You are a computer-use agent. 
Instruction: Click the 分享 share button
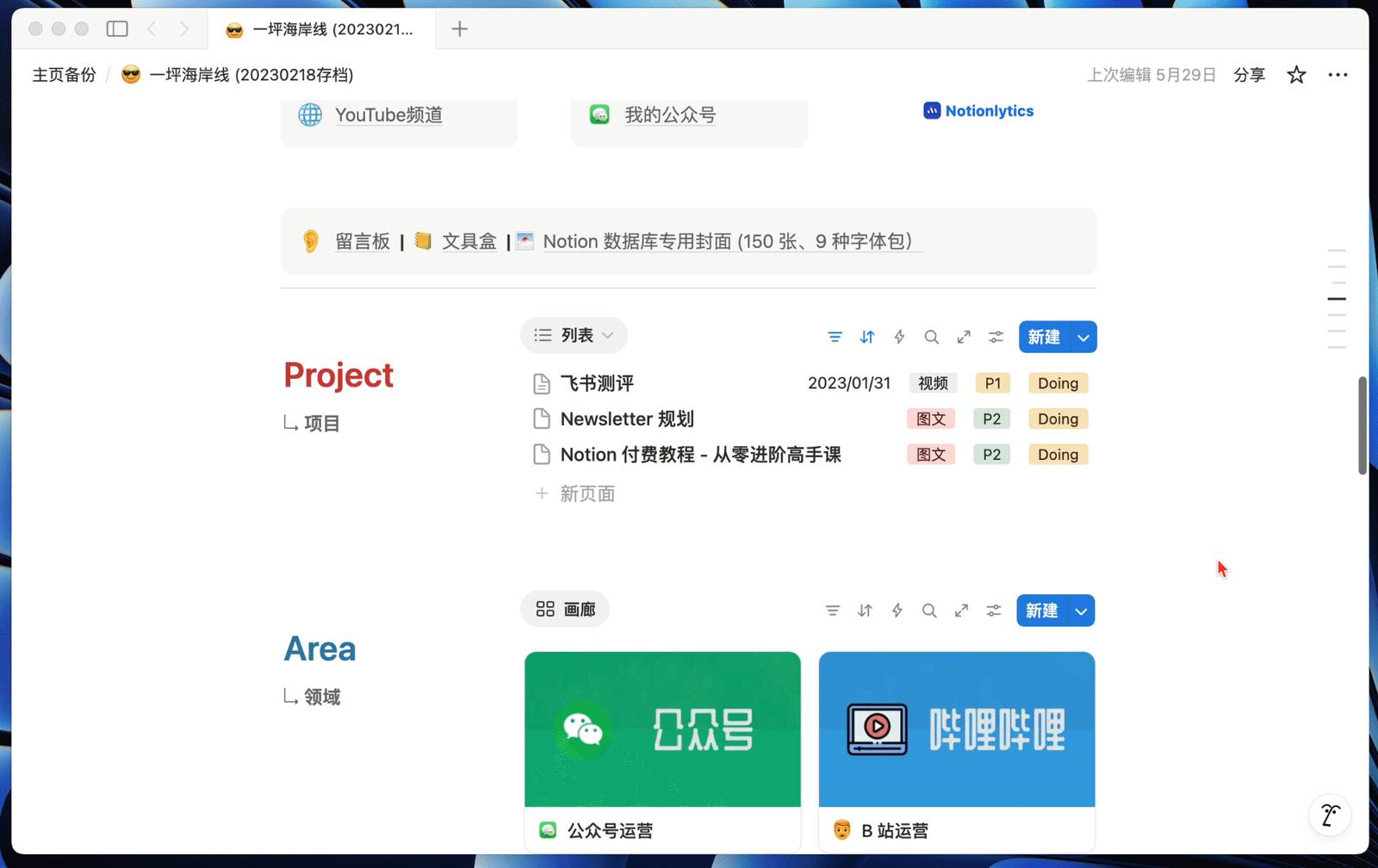tap(1249, 75)
